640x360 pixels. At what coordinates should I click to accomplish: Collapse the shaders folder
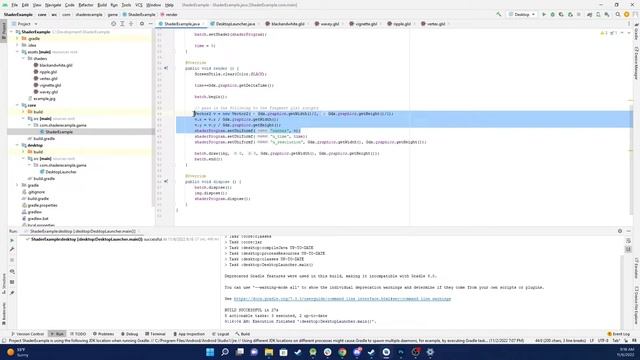point(24,58)
